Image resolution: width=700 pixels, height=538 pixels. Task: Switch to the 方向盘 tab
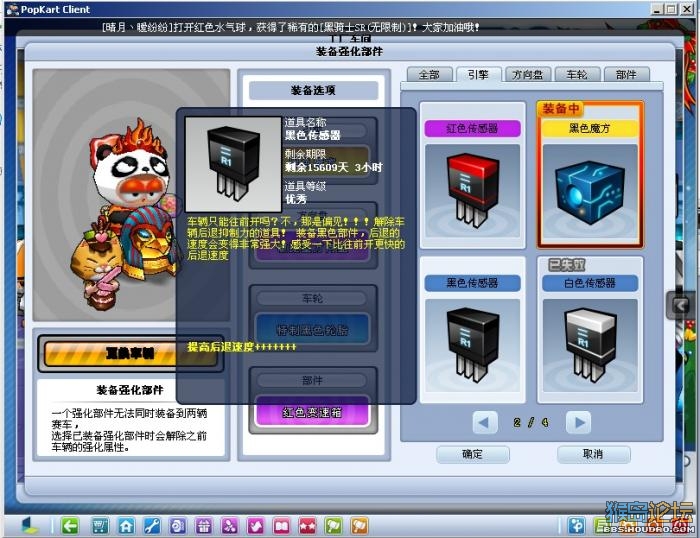[x=528, y=75]
